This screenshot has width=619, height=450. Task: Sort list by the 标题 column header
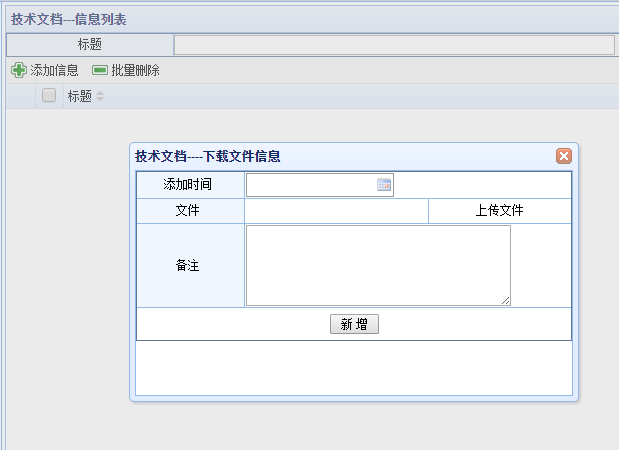(x=79, y=96)
